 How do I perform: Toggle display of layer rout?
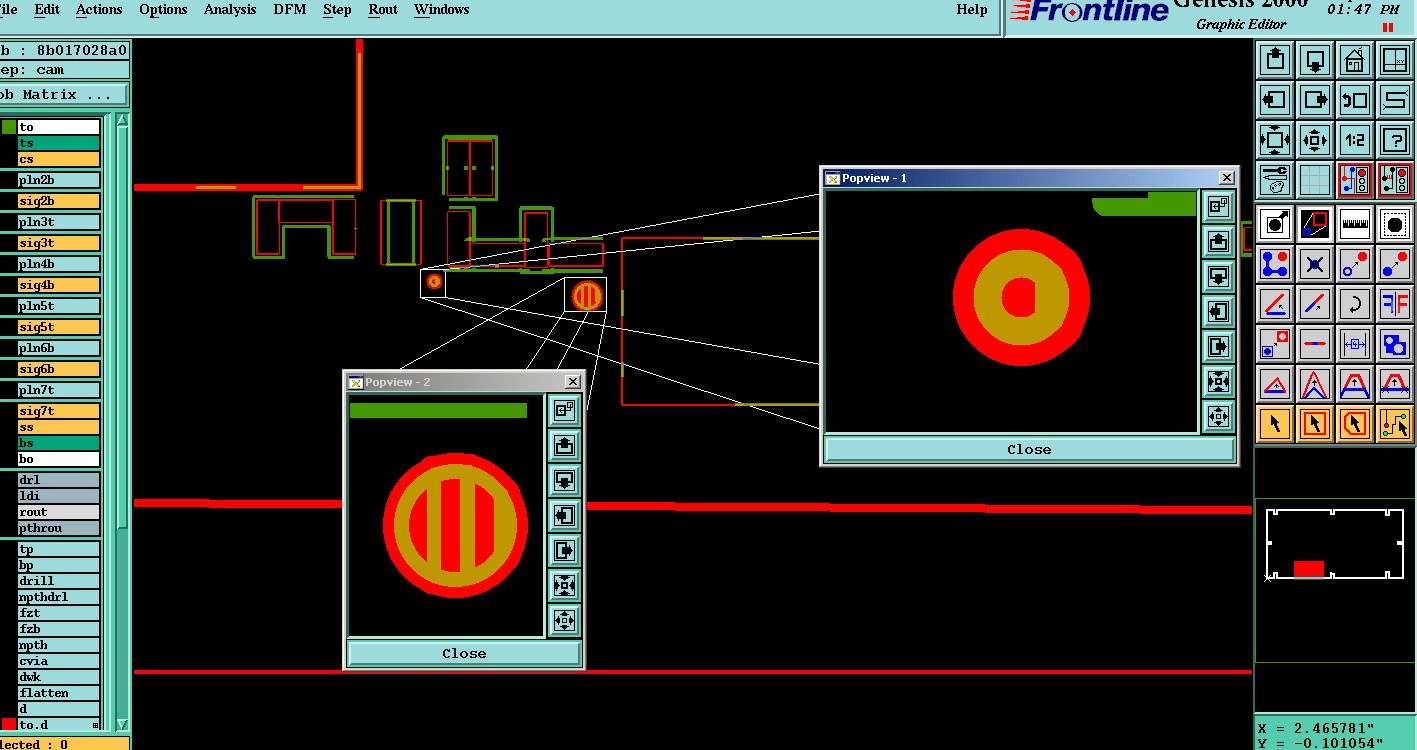(59, 512)
